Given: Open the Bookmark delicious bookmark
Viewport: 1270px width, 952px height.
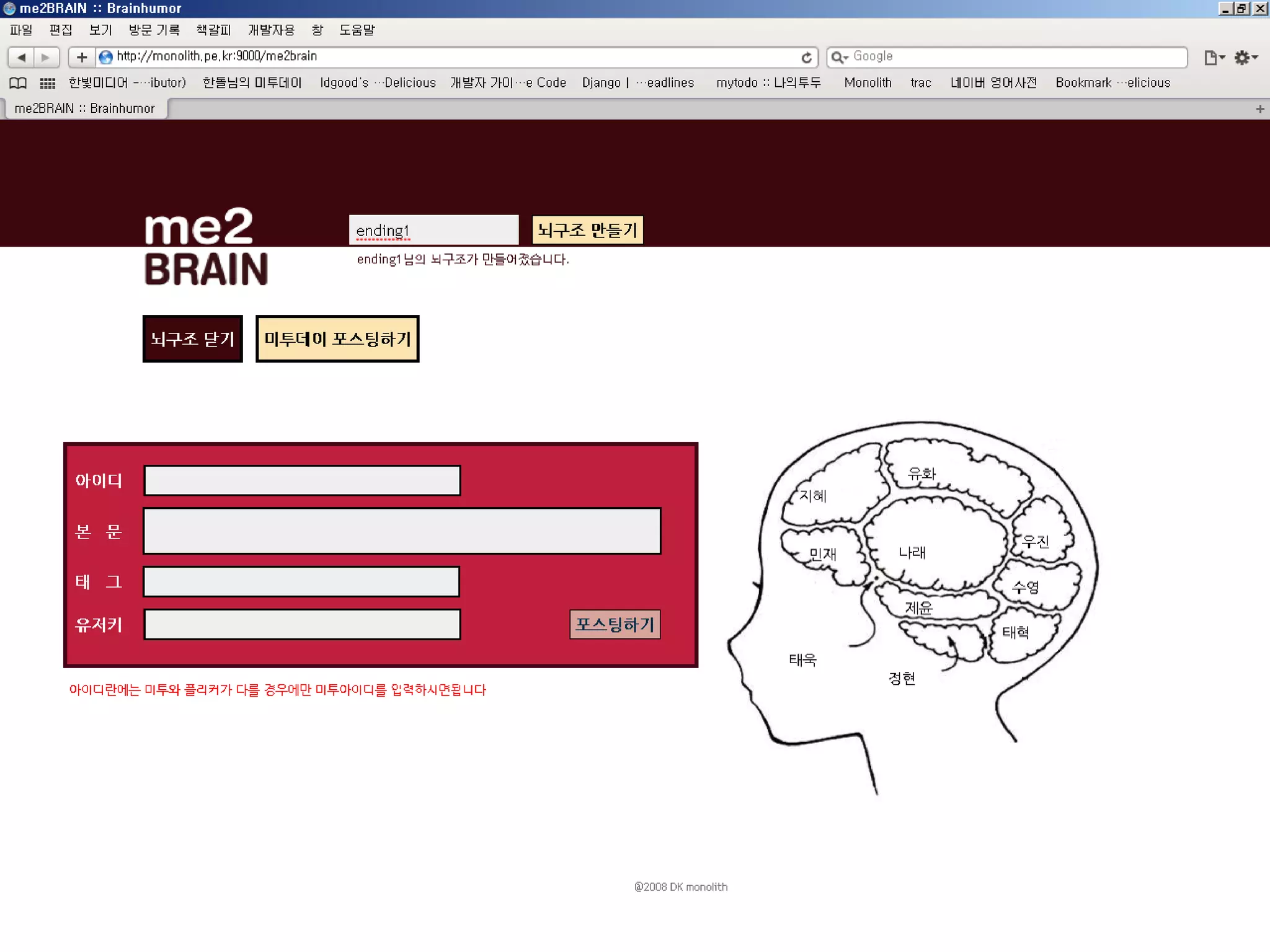Looking at the screenshot, I should coord(1112,83).
